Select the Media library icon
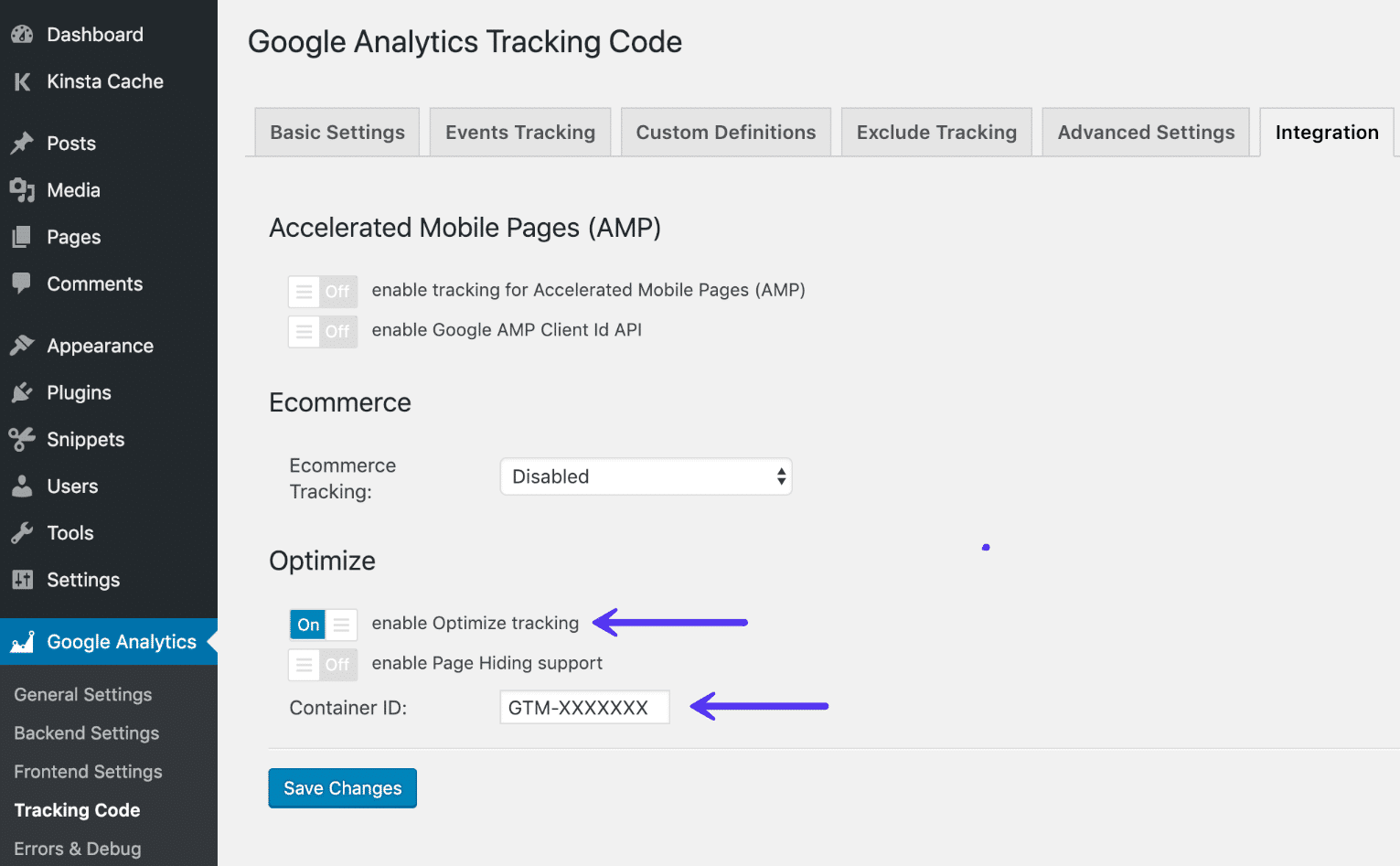This screenshot has width=1400, height=866. pyautogui.click(x=23, y=190)
